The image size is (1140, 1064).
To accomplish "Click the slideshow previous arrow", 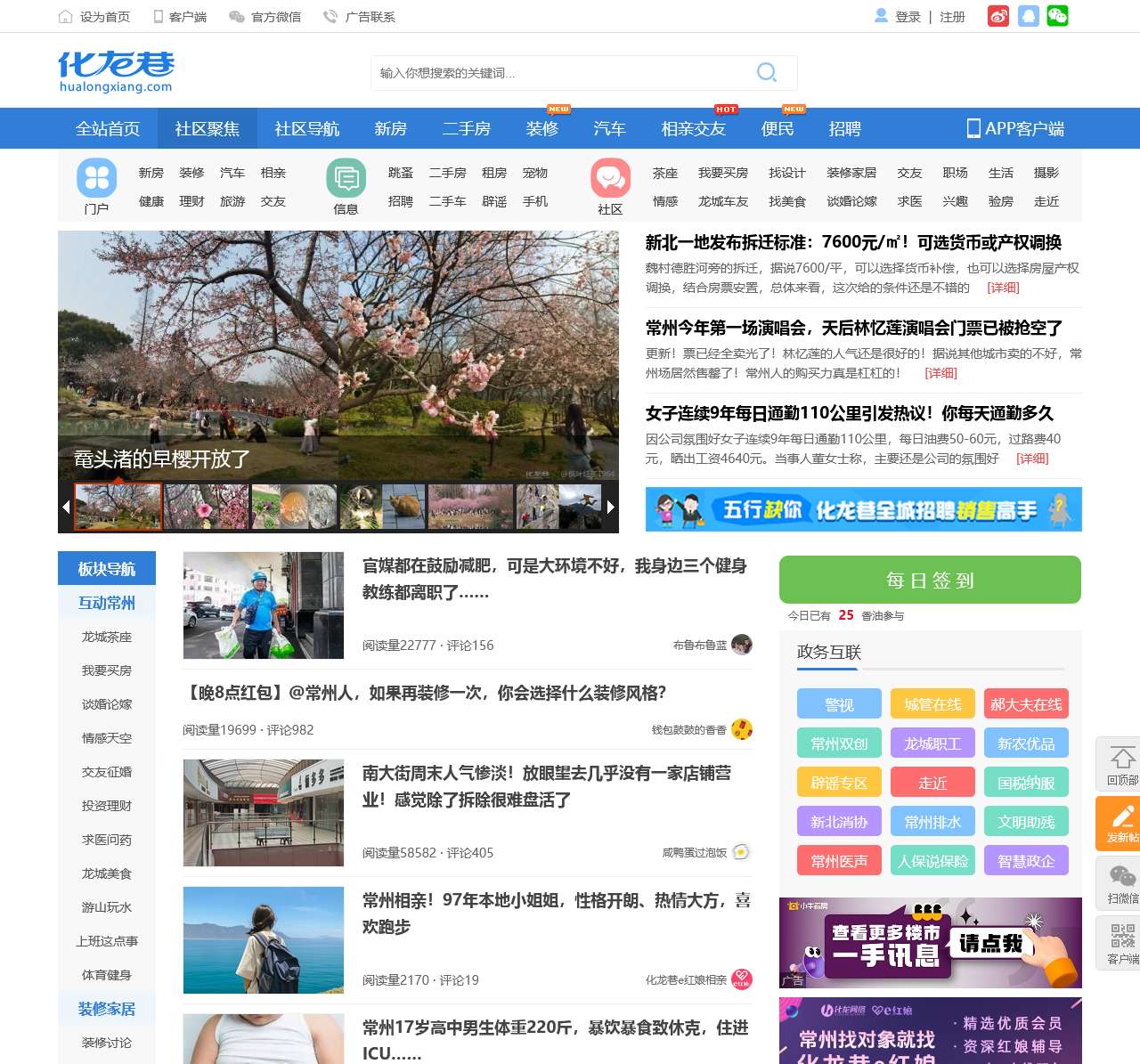I will pos(65,507).
